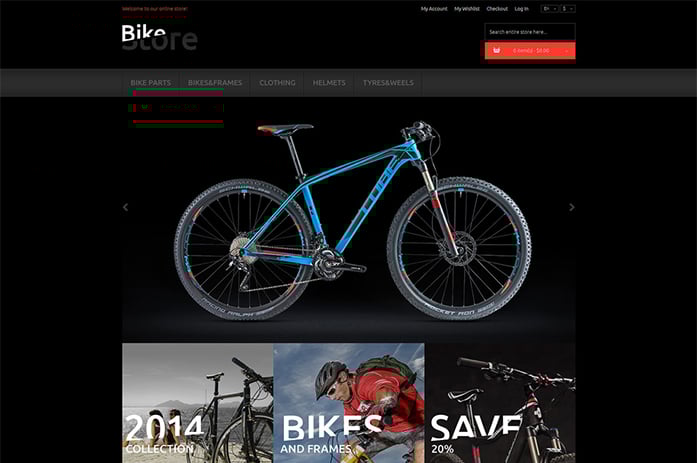The image size is (697, 463).
Task: Click the Bike Store logo
Action: 159,37
